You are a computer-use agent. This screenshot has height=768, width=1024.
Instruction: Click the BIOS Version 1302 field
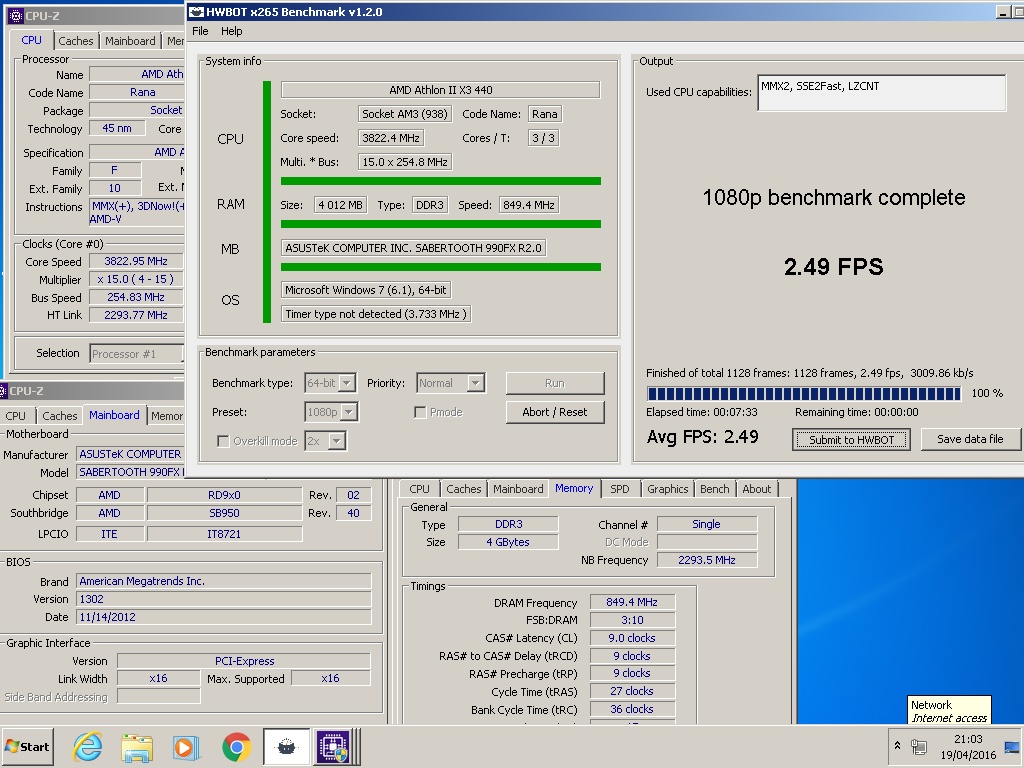(224, 599)
